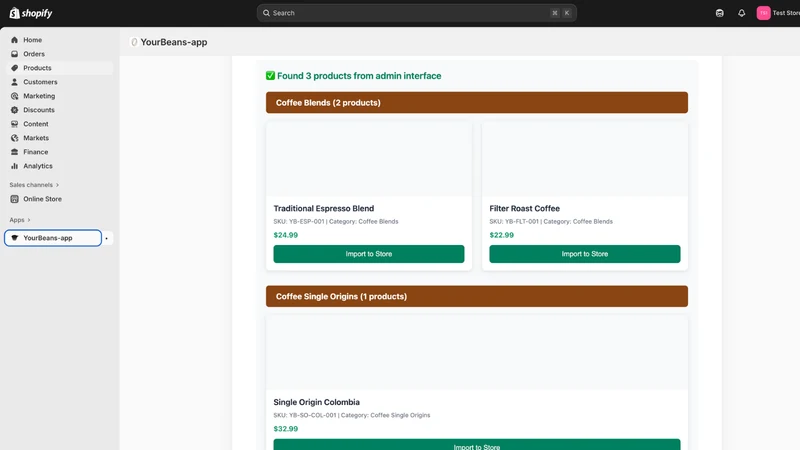Select the YourBeans-app sidebar item
Screen dimensions: 800x450
[53, 238]
